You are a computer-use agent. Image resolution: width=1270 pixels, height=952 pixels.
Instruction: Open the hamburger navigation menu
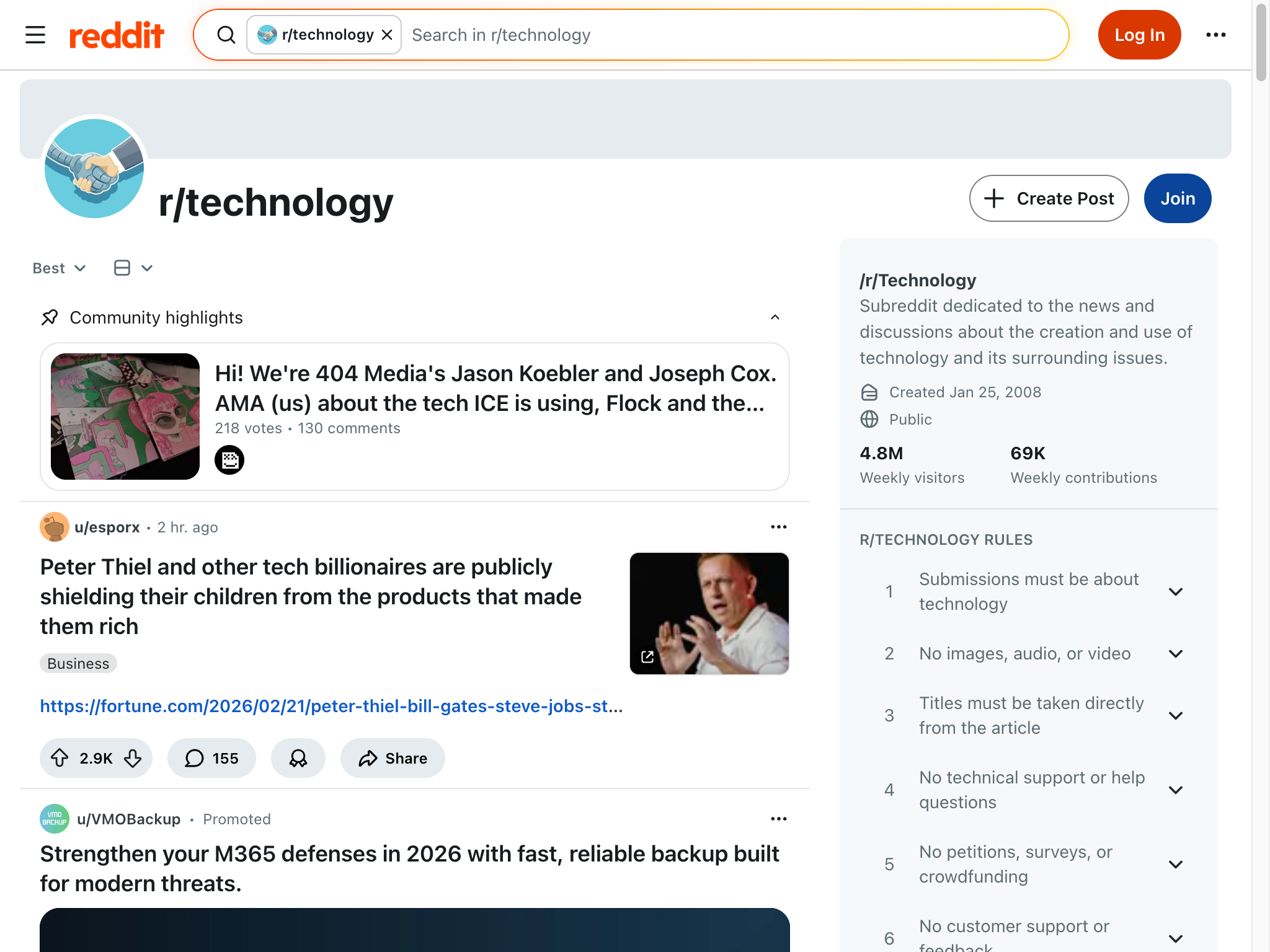[35, 35]
